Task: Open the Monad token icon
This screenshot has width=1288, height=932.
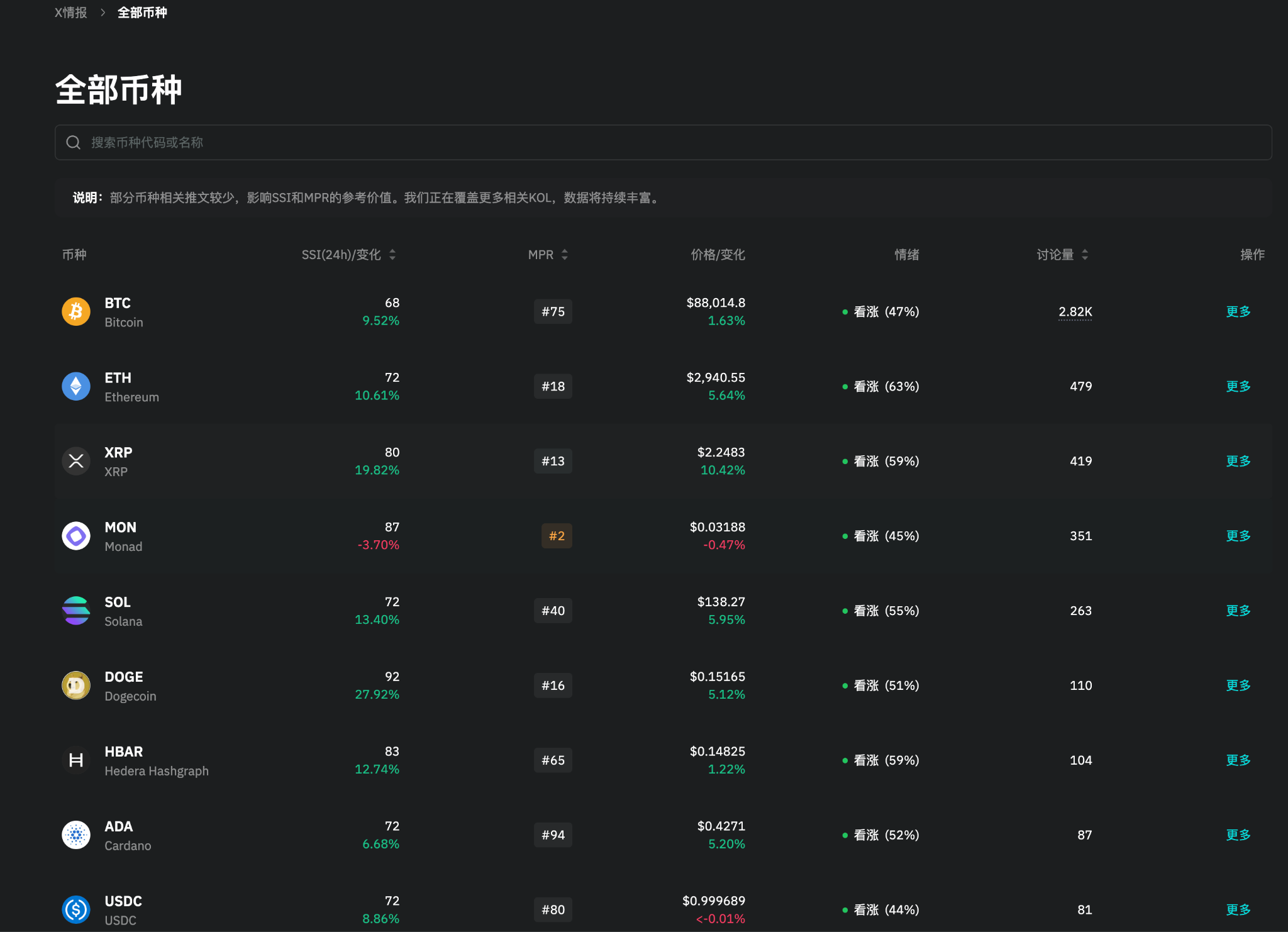Action: coord(75,535)
